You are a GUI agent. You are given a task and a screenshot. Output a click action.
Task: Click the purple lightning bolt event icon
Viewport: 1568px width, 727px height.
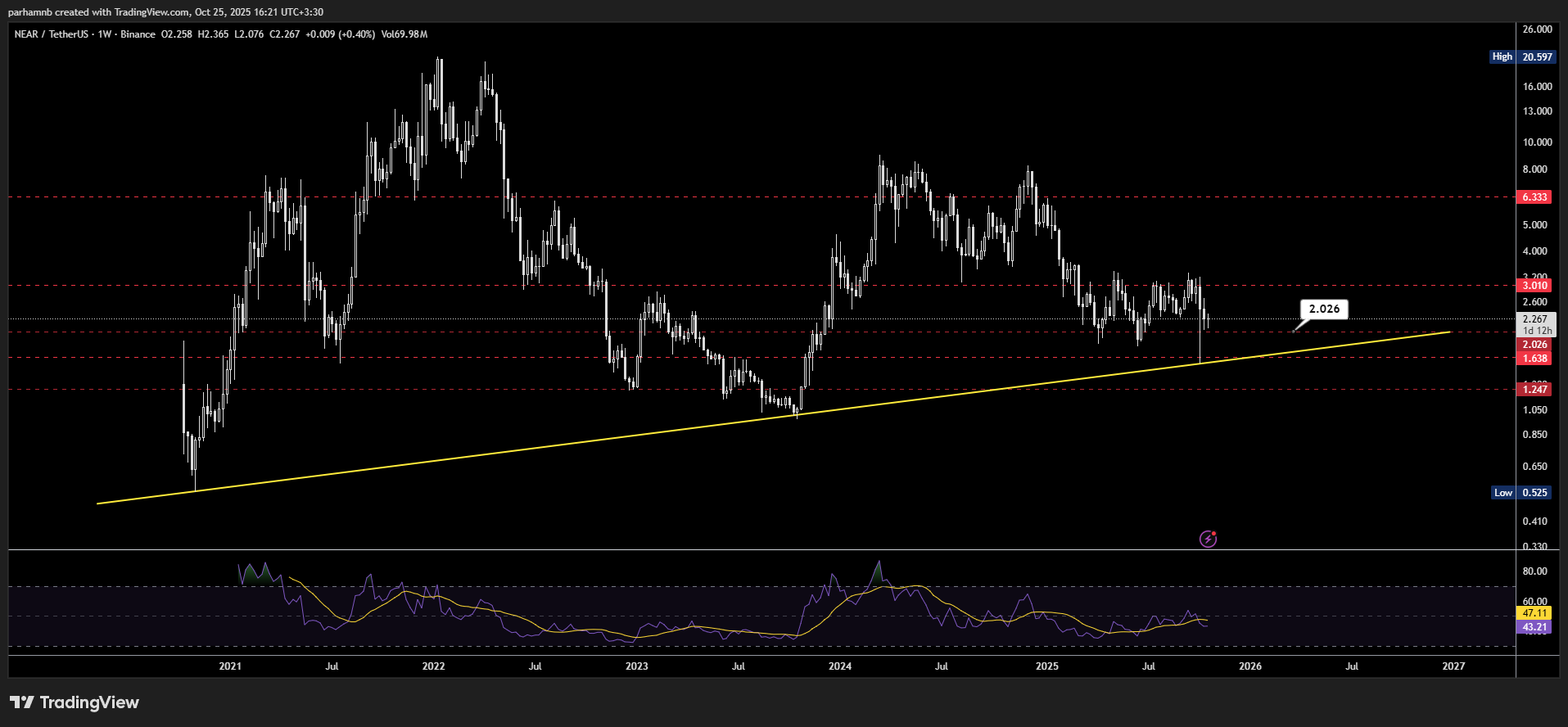1208,539
